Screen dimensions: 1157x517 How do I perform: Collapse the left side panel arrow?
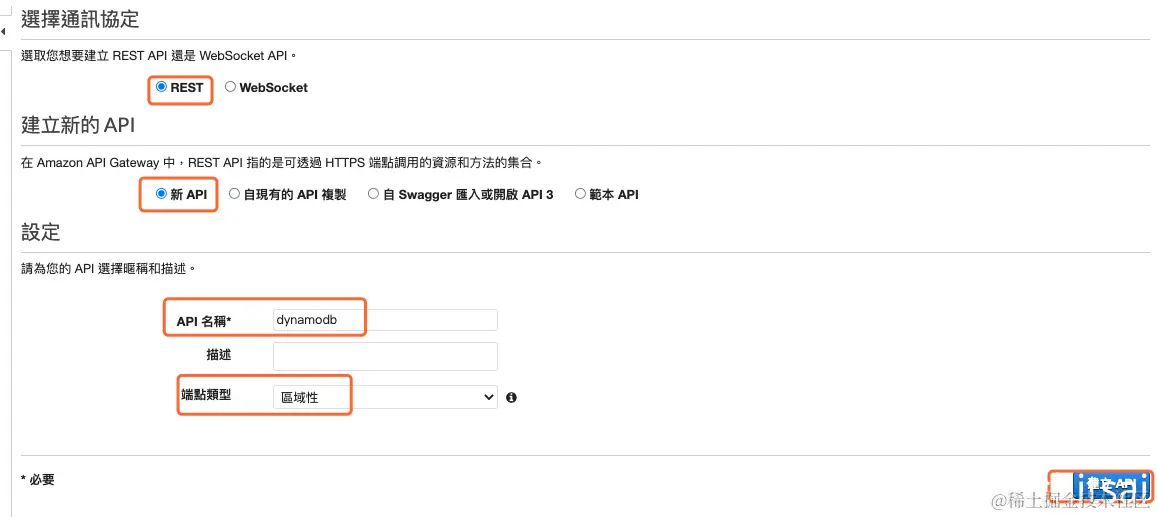click(4, 32)
